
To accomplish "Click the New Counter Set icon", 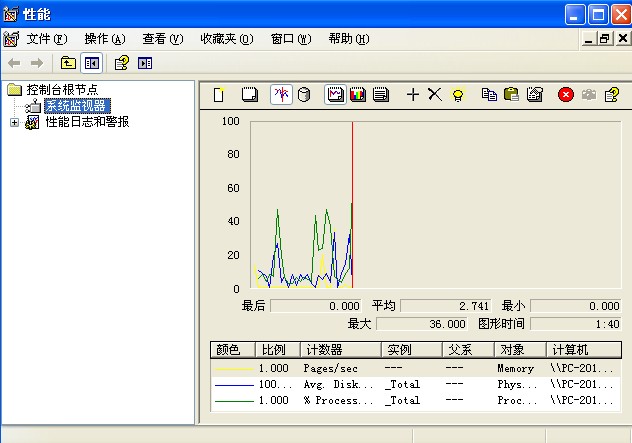I will [220, 94].
